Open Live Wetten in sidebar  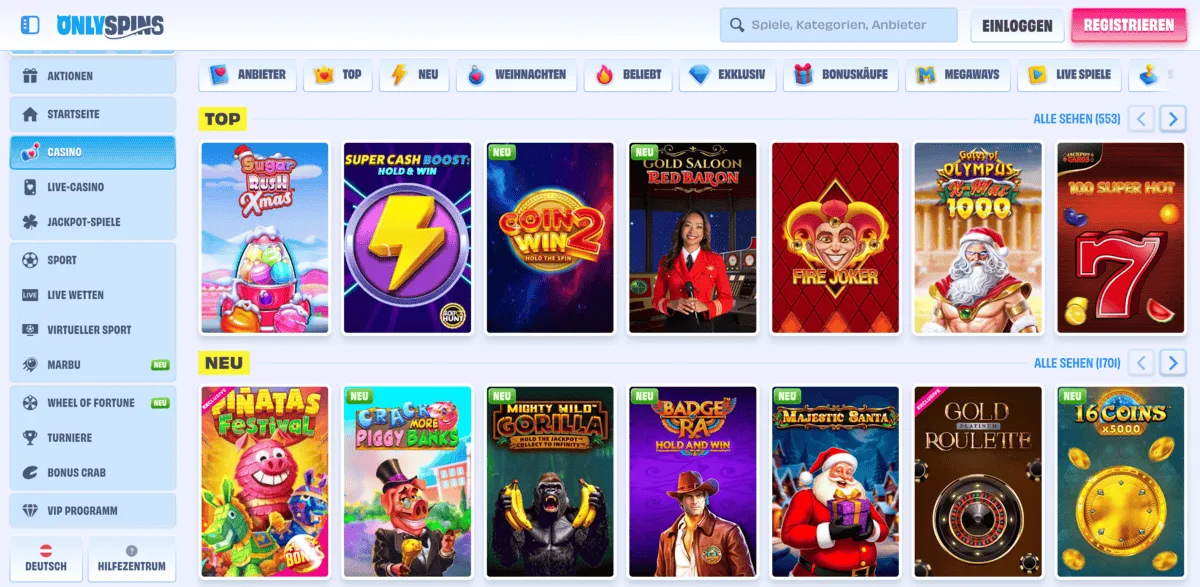pyautogui.click(x=92, y=295)
